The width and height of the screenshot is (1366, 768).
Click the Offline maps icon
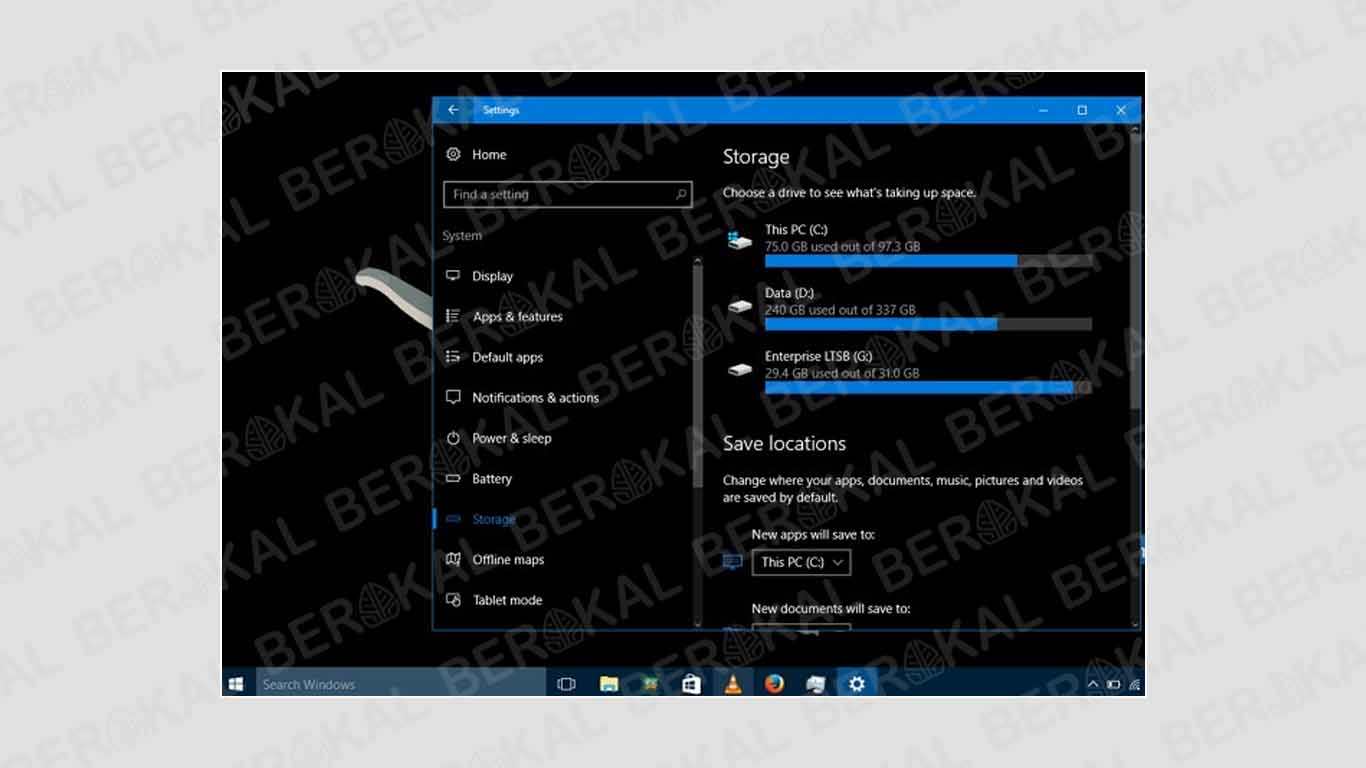[x=453, y=559]
